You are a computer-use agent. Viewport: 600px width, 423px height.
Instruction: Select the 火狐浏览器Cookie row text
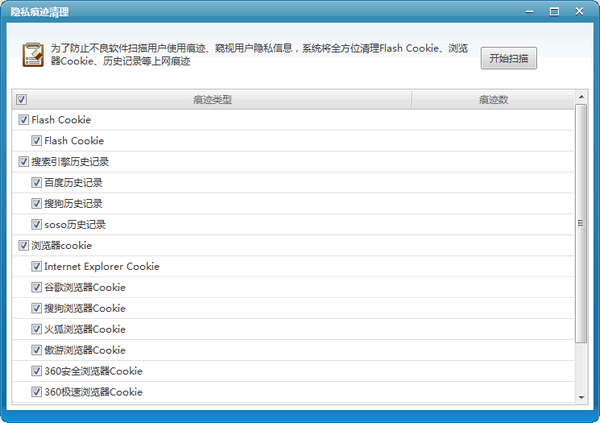click(x=85, y=329)
